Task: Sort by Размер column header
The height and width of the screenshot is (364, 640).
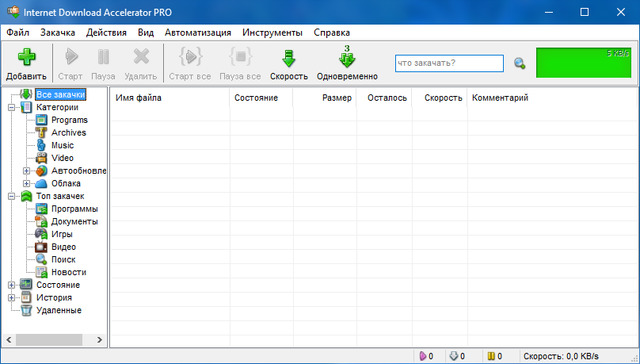Action: click(x=325, y=98)
